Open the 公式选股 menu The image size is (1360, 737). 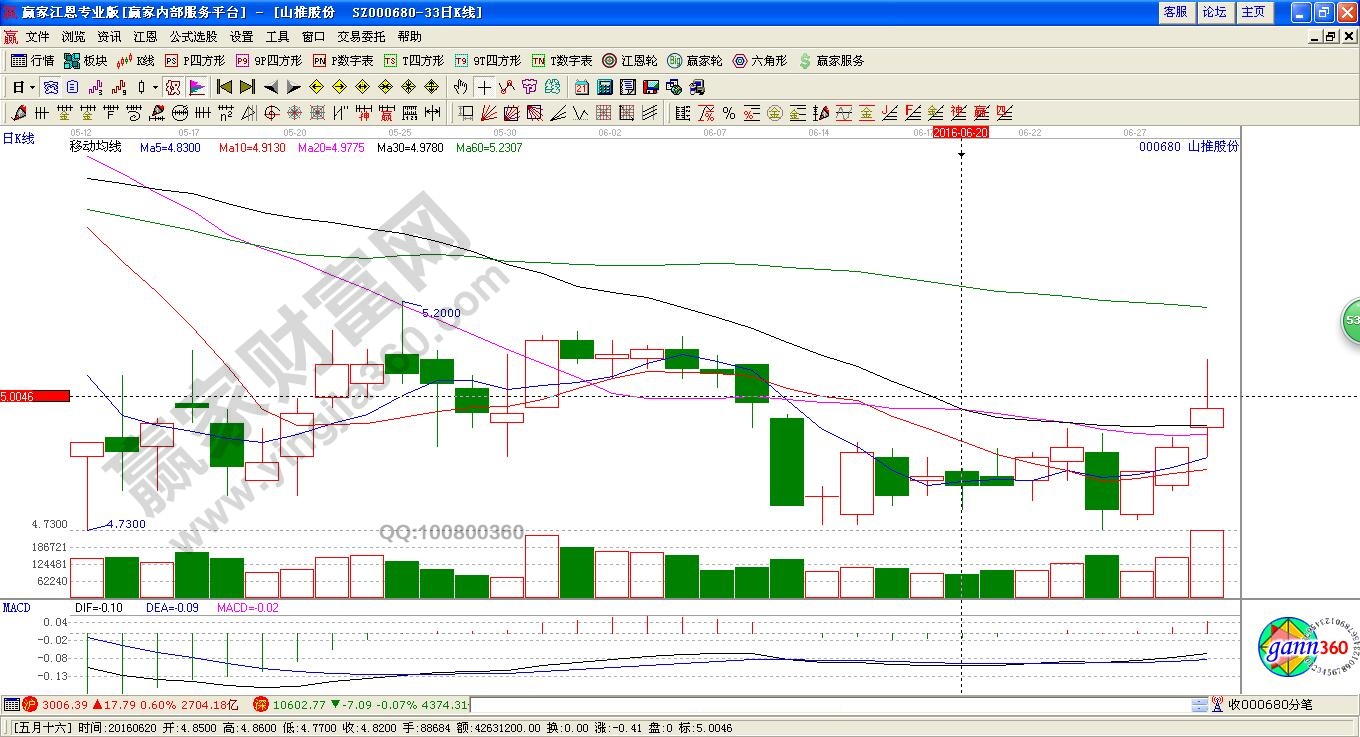tap(193, 37)
